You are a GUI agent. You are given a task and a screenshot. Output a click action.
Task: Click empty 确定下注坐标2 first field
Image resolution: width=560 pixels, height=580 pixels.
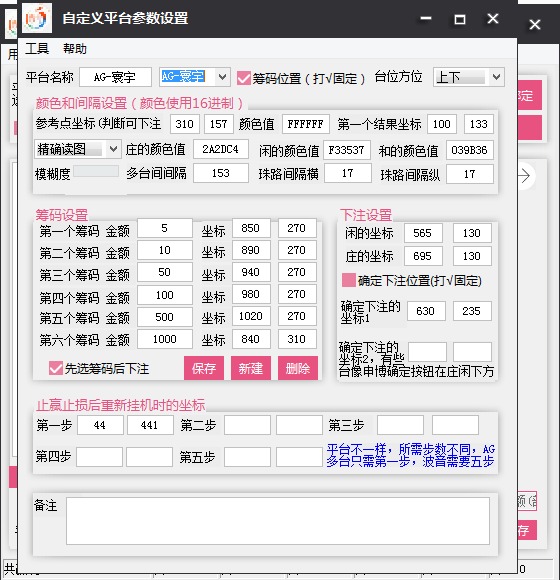click(427, 352)
